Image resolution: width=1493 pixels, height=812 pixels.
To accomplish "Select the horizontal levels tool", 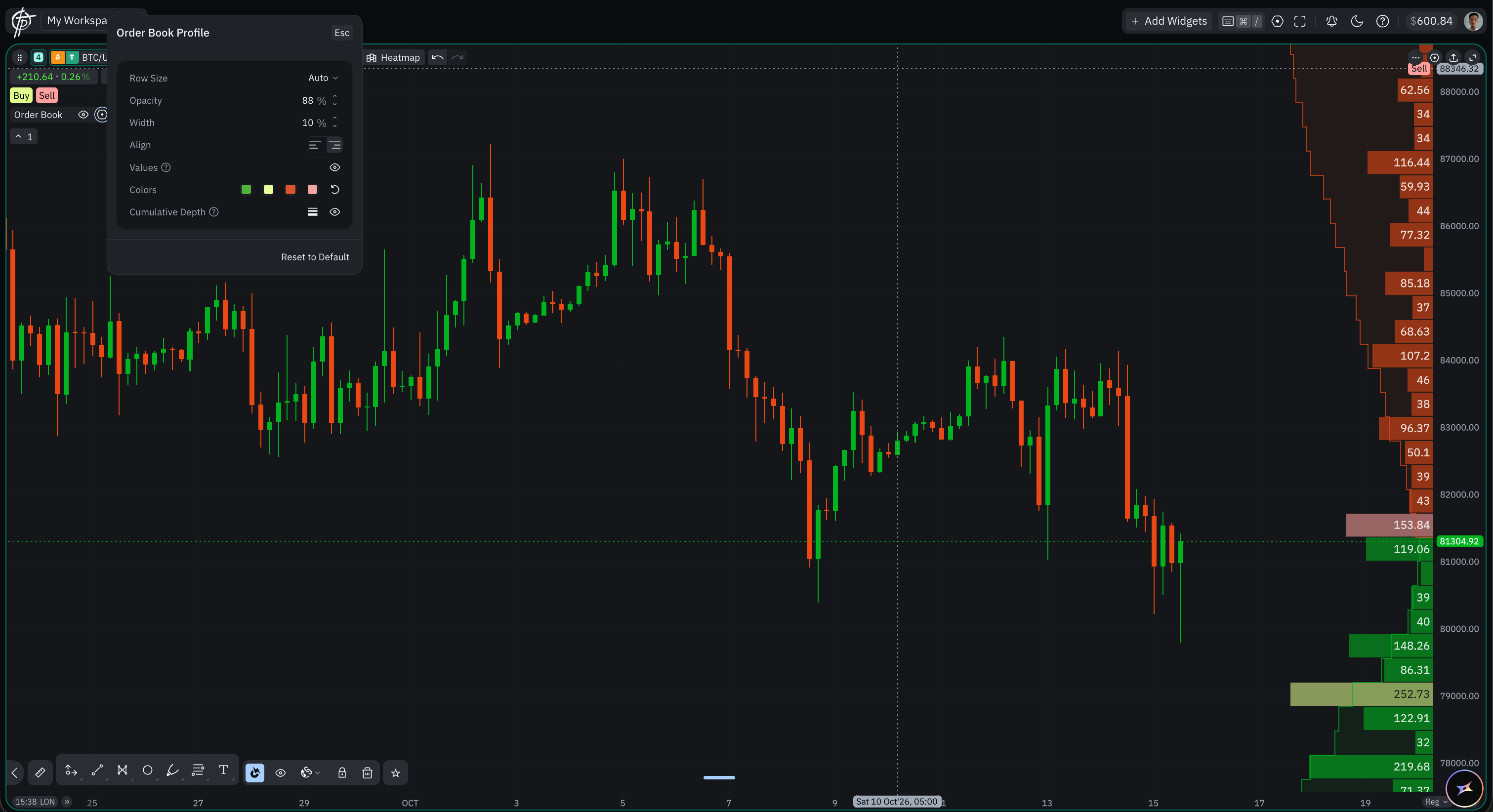I will coord(198,771).
